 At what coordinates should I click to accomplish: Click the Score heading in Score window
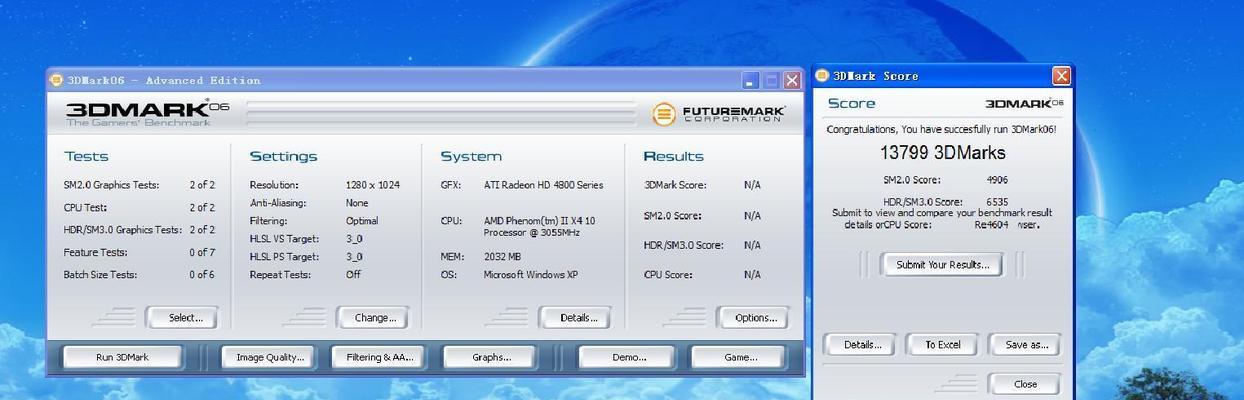[x=851, y=103]
